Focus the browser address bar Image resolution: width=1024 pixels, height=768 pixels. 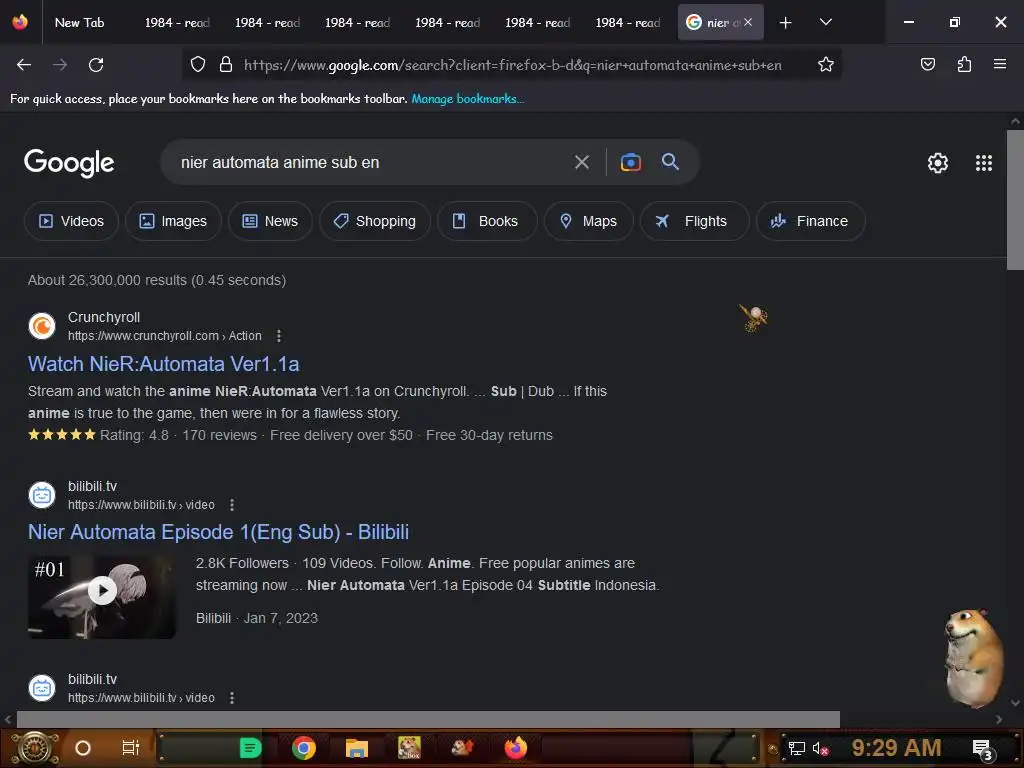[x=513, y=65]
